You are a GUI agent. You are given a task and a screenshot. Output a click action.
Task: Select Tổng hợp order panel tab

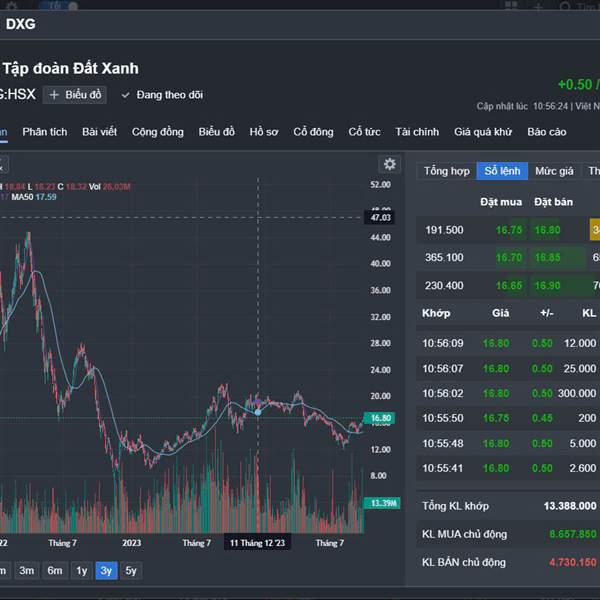click(x=447, y=171)
